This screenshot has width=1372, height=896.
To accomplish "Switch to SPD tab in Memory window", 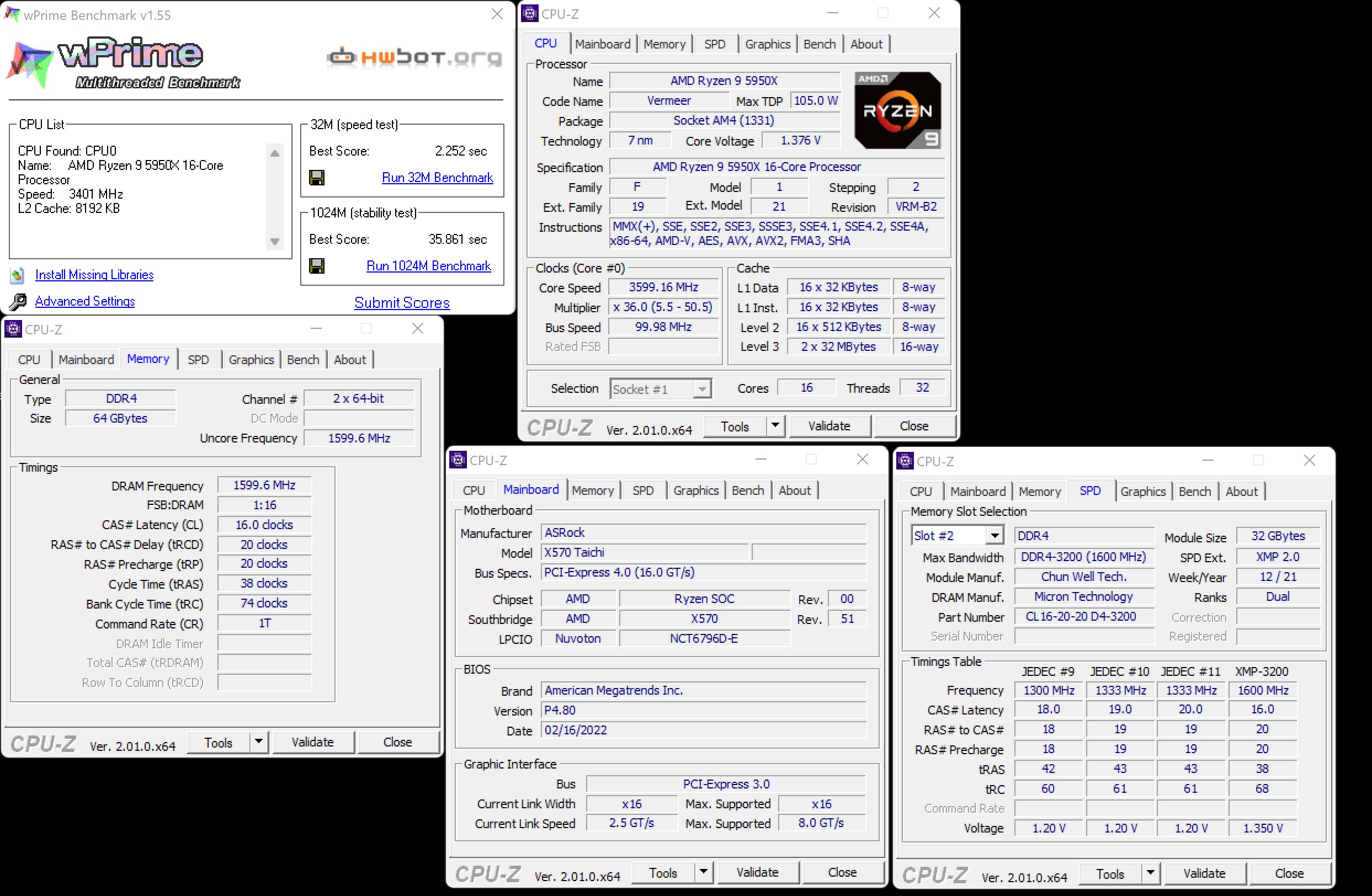I will [x=198, y=360].
